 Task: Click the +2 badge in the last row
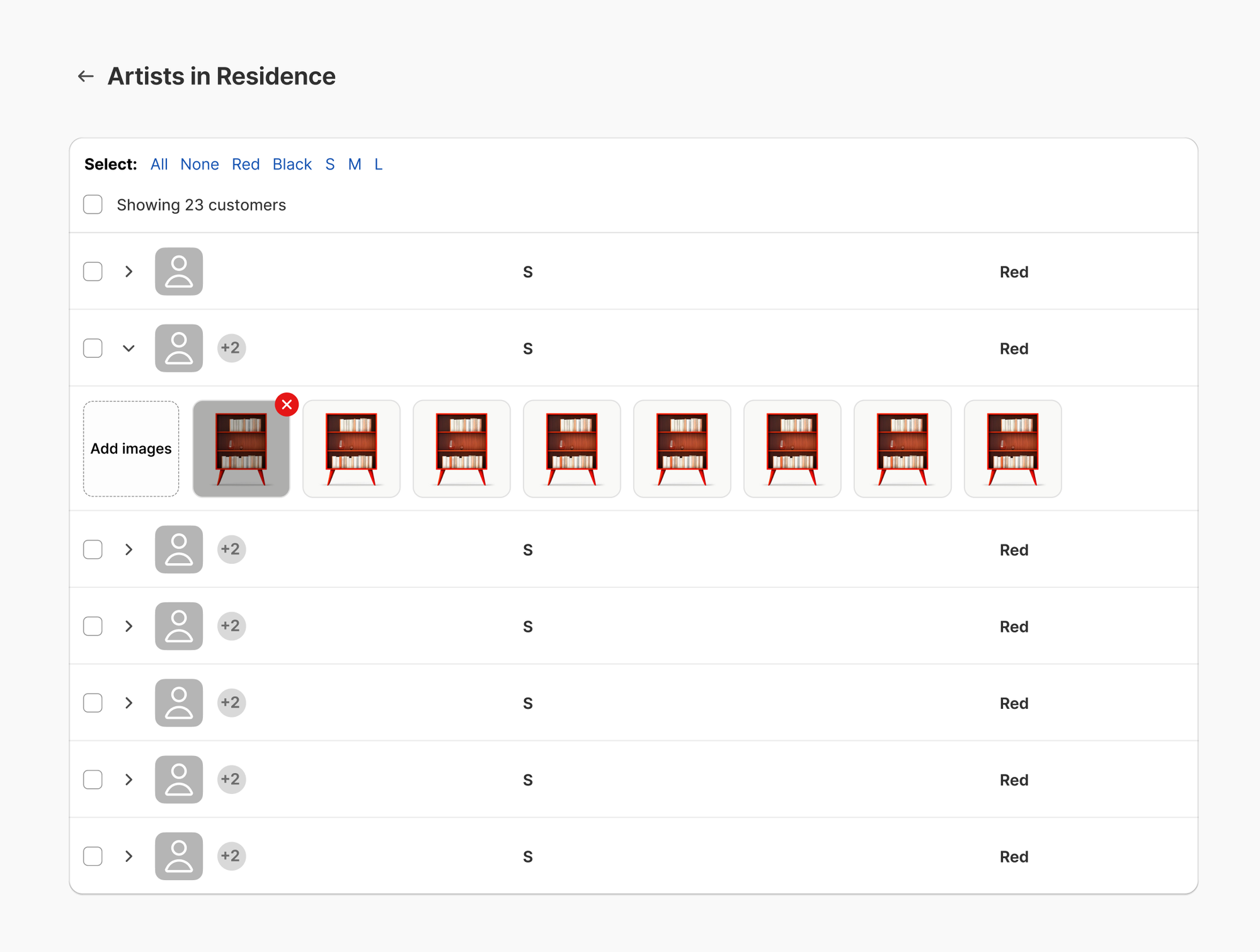pos(231,856)
